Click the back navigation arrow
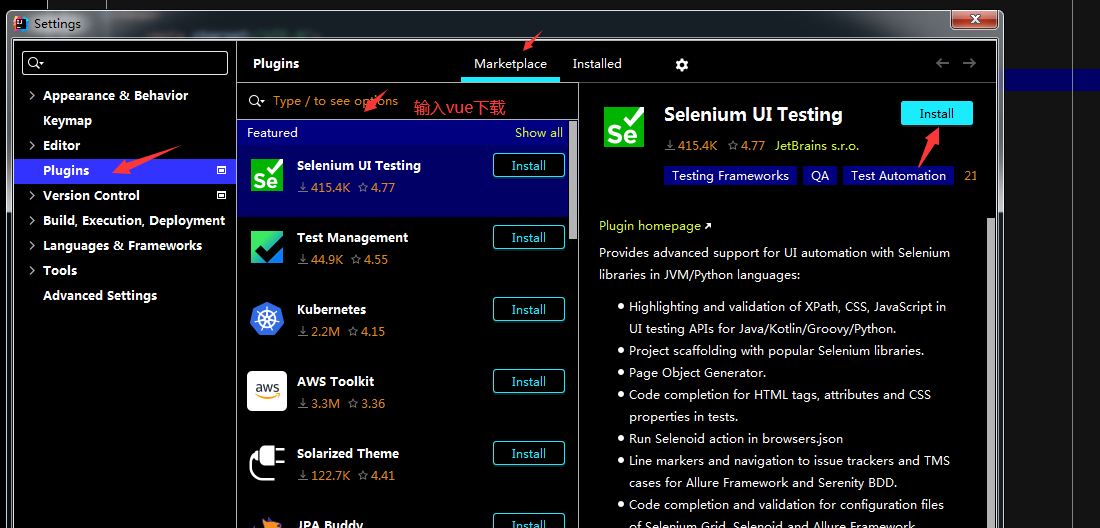Image resolution: width=1100 pixels, height=528 pixels. (942, 63)
